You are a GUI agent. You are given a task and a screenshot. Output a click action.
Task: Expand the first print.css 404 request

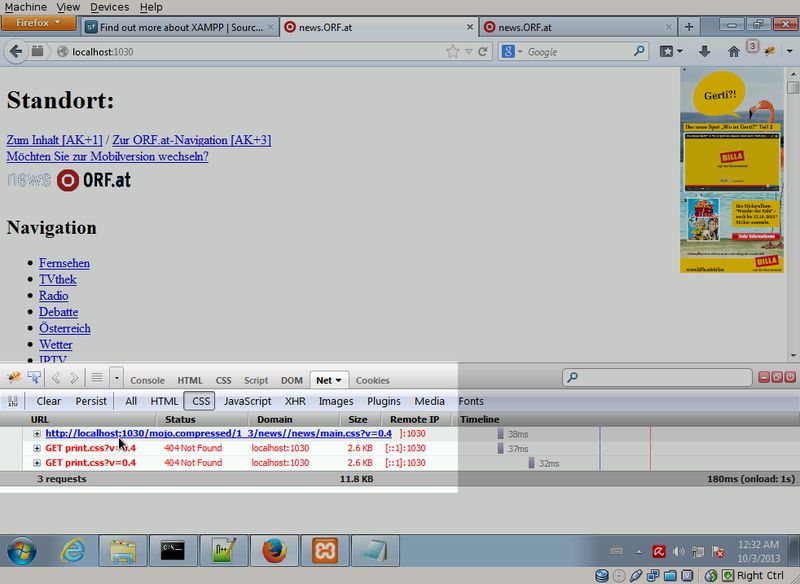point(37,448)
